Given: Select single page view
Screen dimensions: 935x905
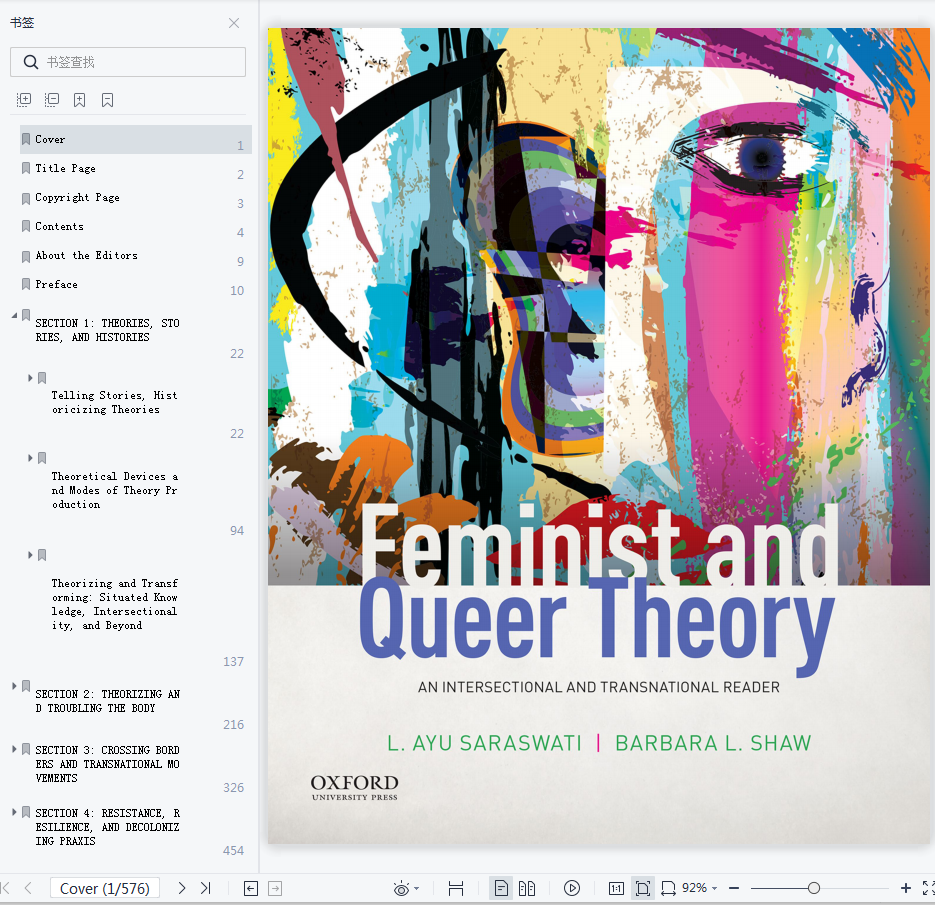Looking at the screenshot, I should [x=501, y=889].
